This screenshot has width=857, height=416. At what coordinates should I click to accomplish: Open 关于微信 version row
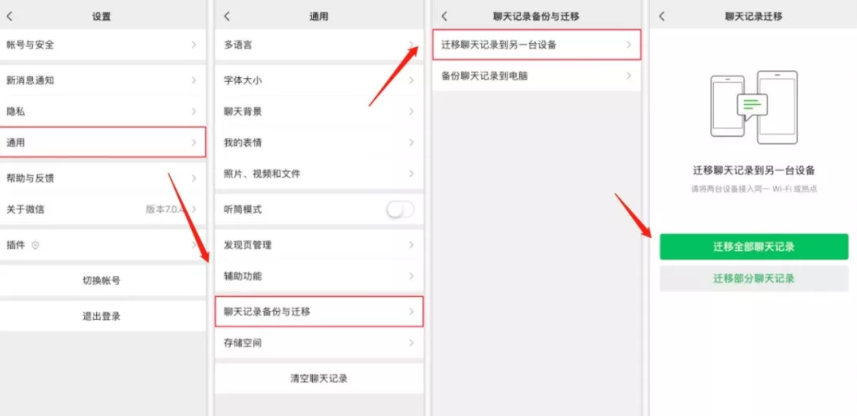103,209
